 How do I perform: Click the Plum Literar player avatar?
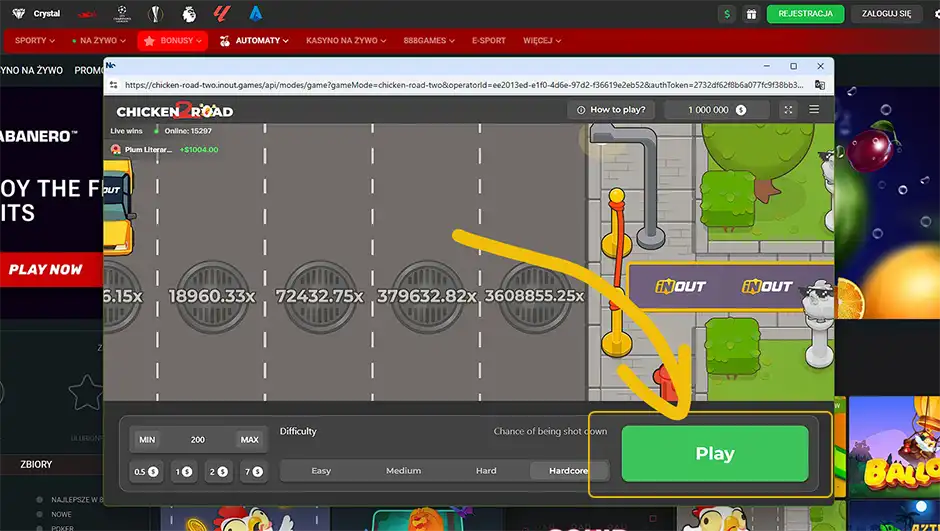(x=116, y=149)
